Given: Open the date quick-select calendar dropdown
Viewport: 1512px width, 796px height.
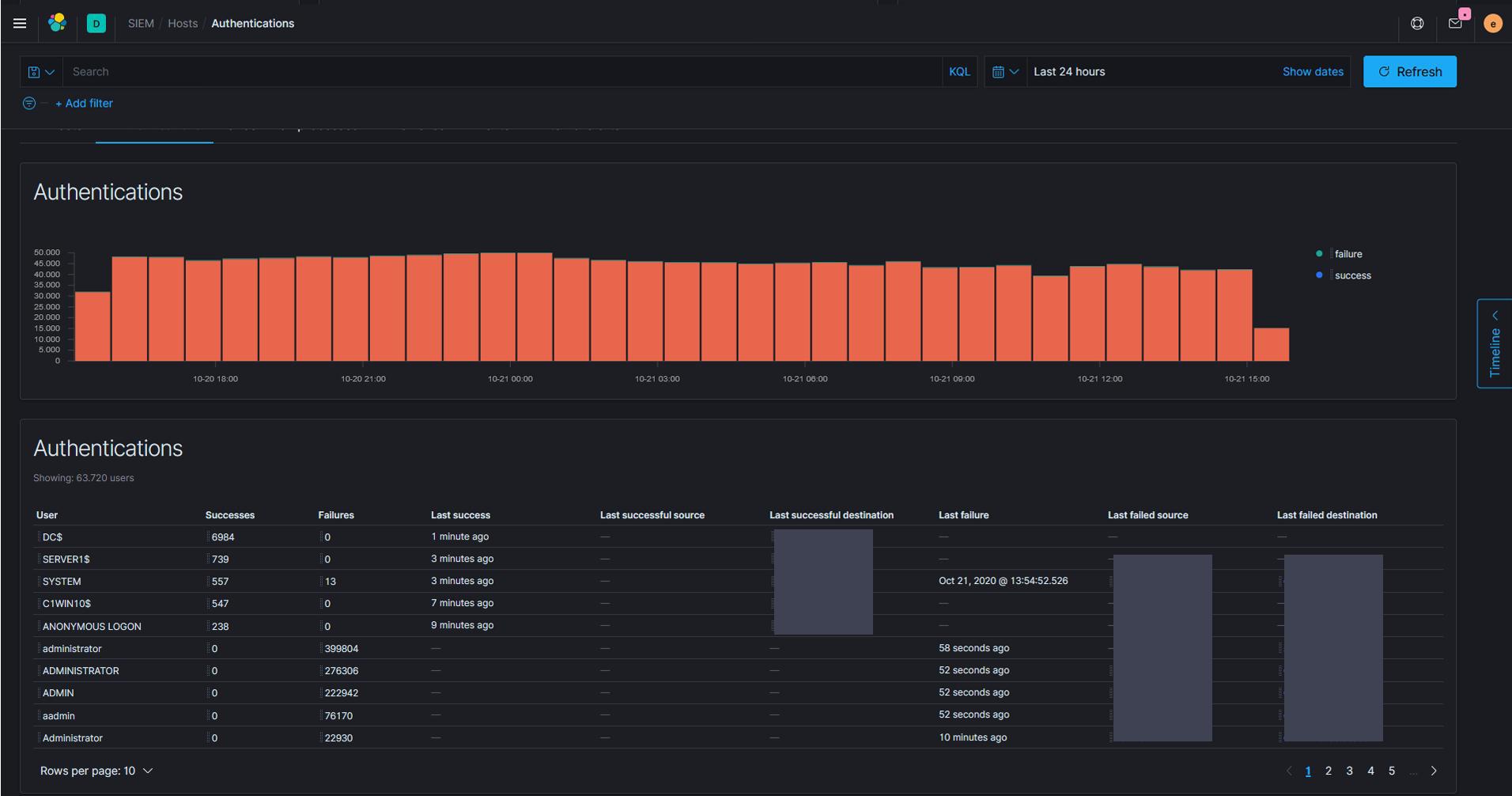Looking at the screenshot, I should point(1005,72).
